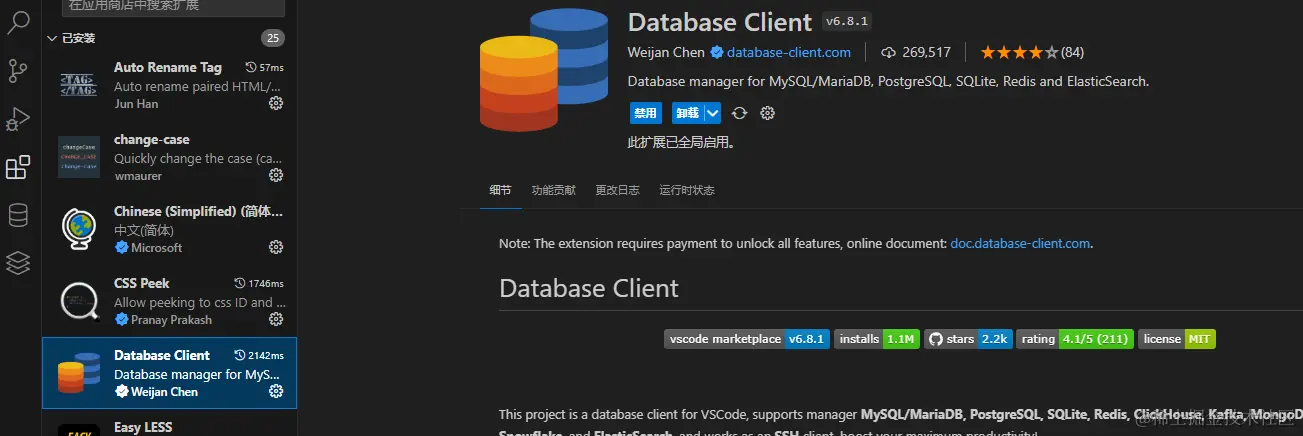Select change-case extension icon
The height and width of the screenshot is (436, 1303).
[78, 156]
